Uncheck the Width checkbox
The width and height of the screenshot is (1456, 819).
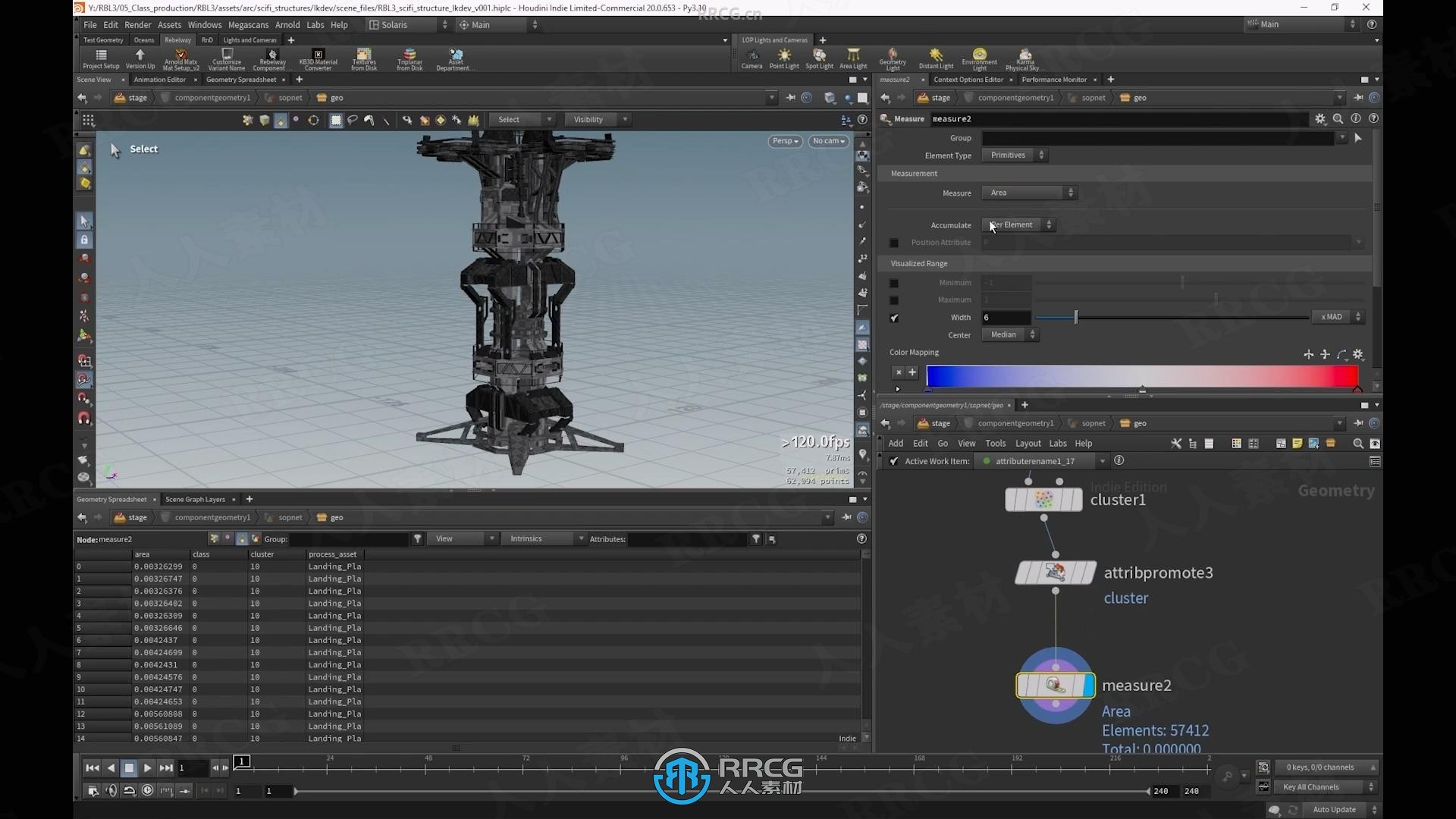click(894, 318)
